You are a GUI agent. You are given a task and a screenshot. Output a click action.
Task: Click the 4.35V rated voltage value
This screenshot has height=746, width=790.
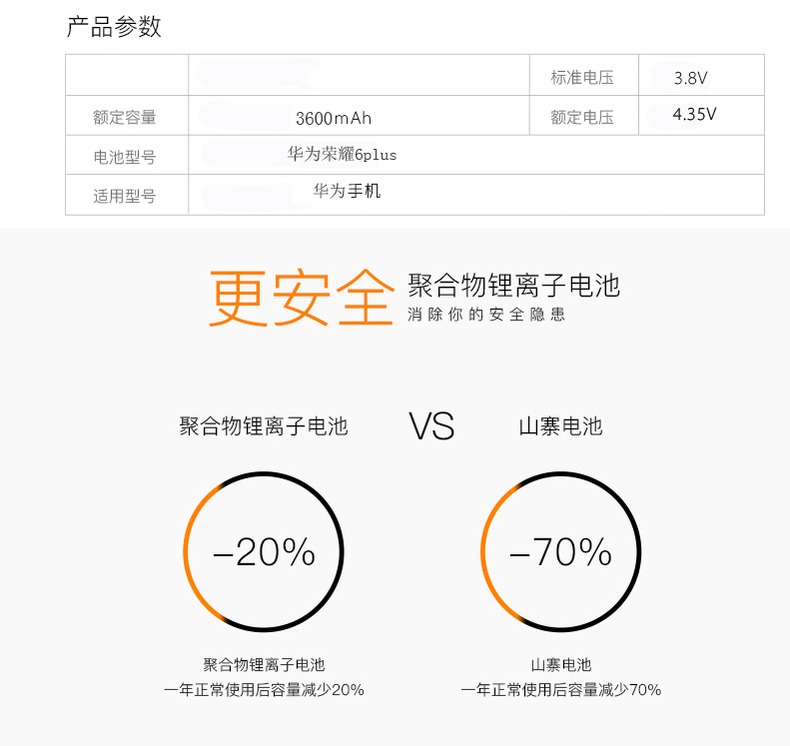point(694,114)
